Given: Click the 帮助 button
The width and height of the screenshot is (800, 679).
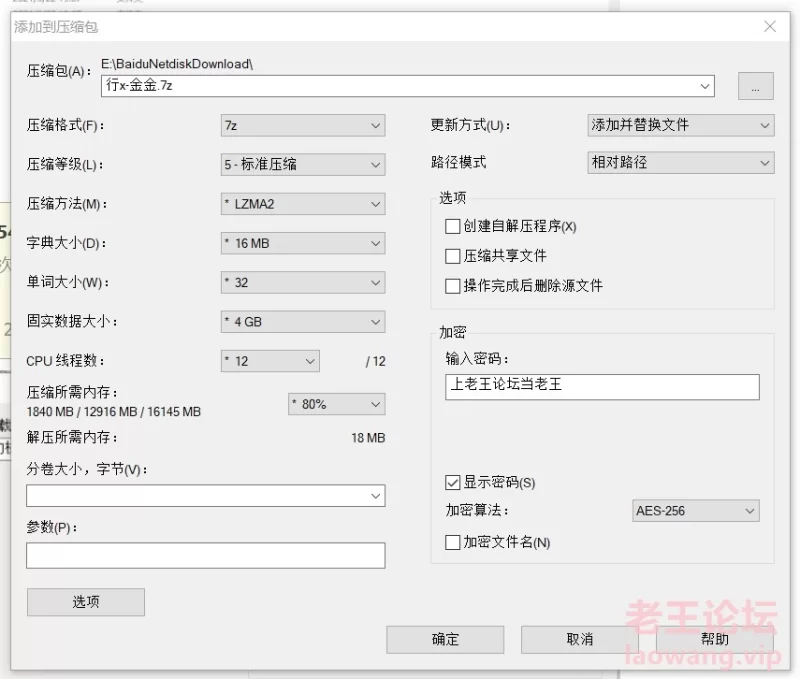Looking at the screenshot, I should 714,640.
